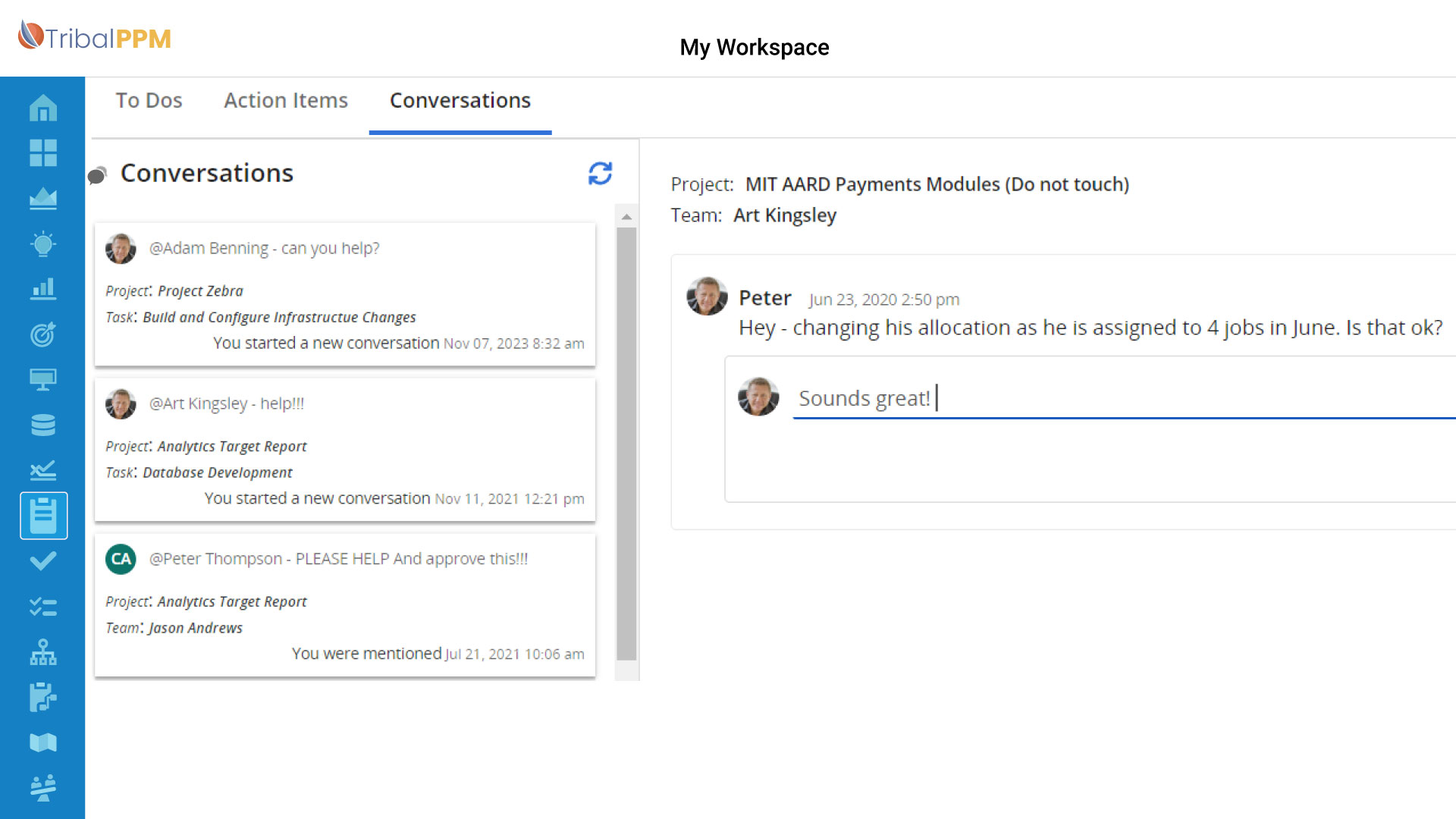
Task: Switch to the Action Items tab
Action: pyautogui.click(x=286, y=101)
